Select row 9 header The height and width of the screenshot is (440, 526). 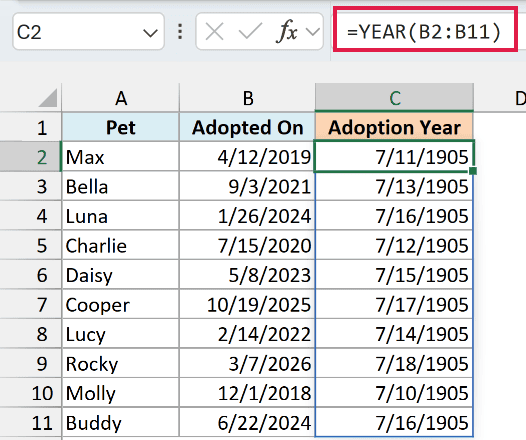click(x=31, y=363)
